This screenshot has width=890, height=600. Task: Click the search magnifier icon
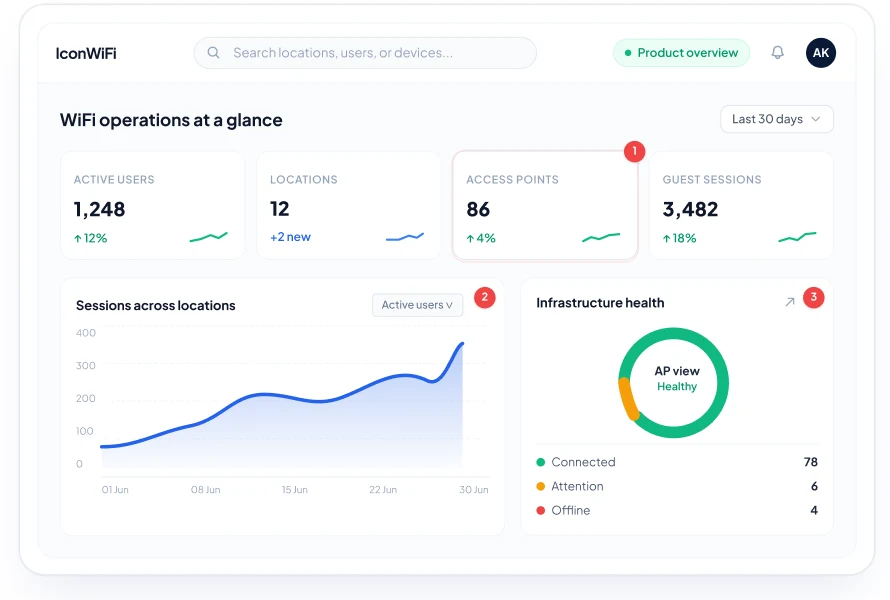coord(213,53)
